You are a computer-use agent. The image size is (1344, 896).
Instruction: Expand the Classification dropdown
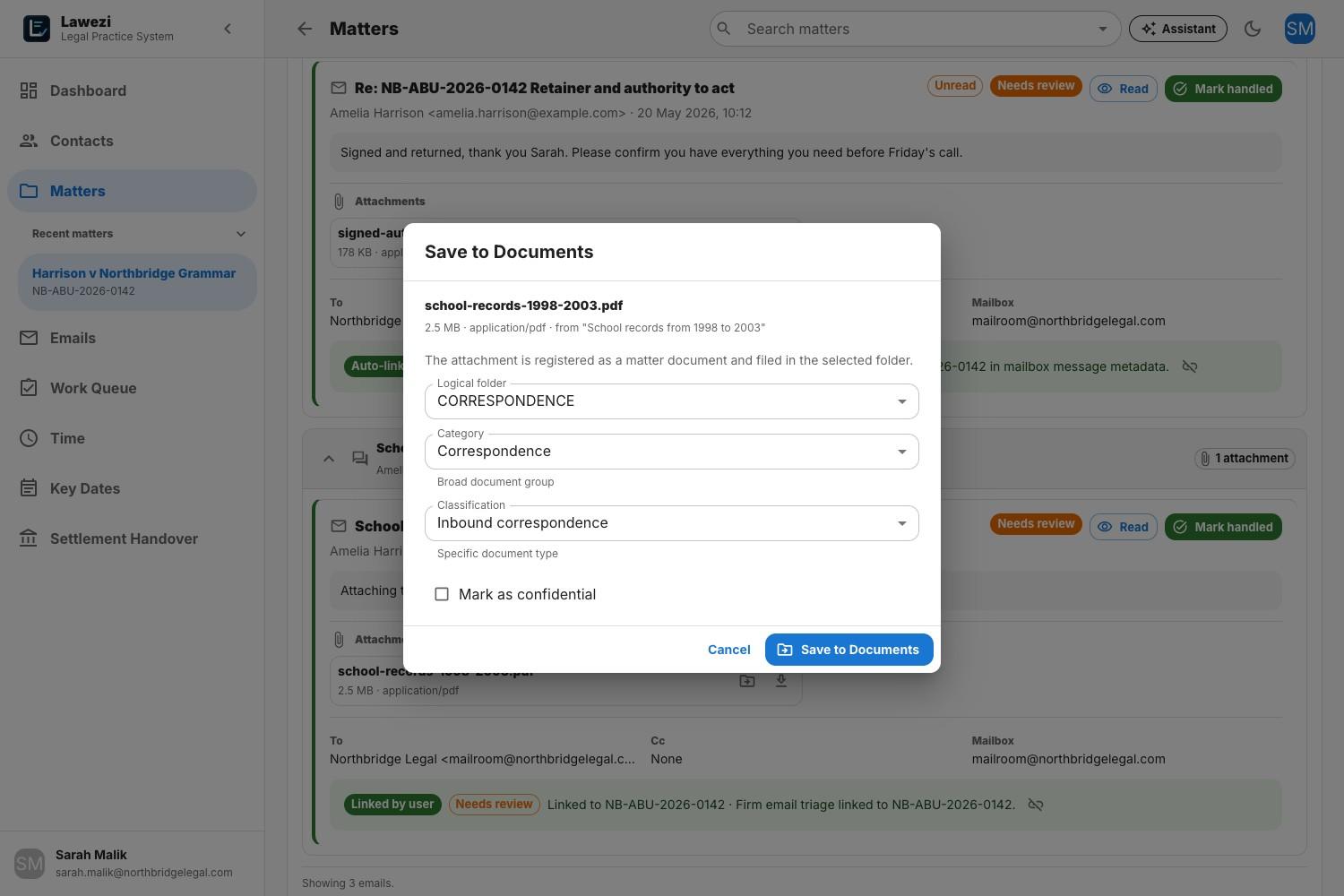672,522
